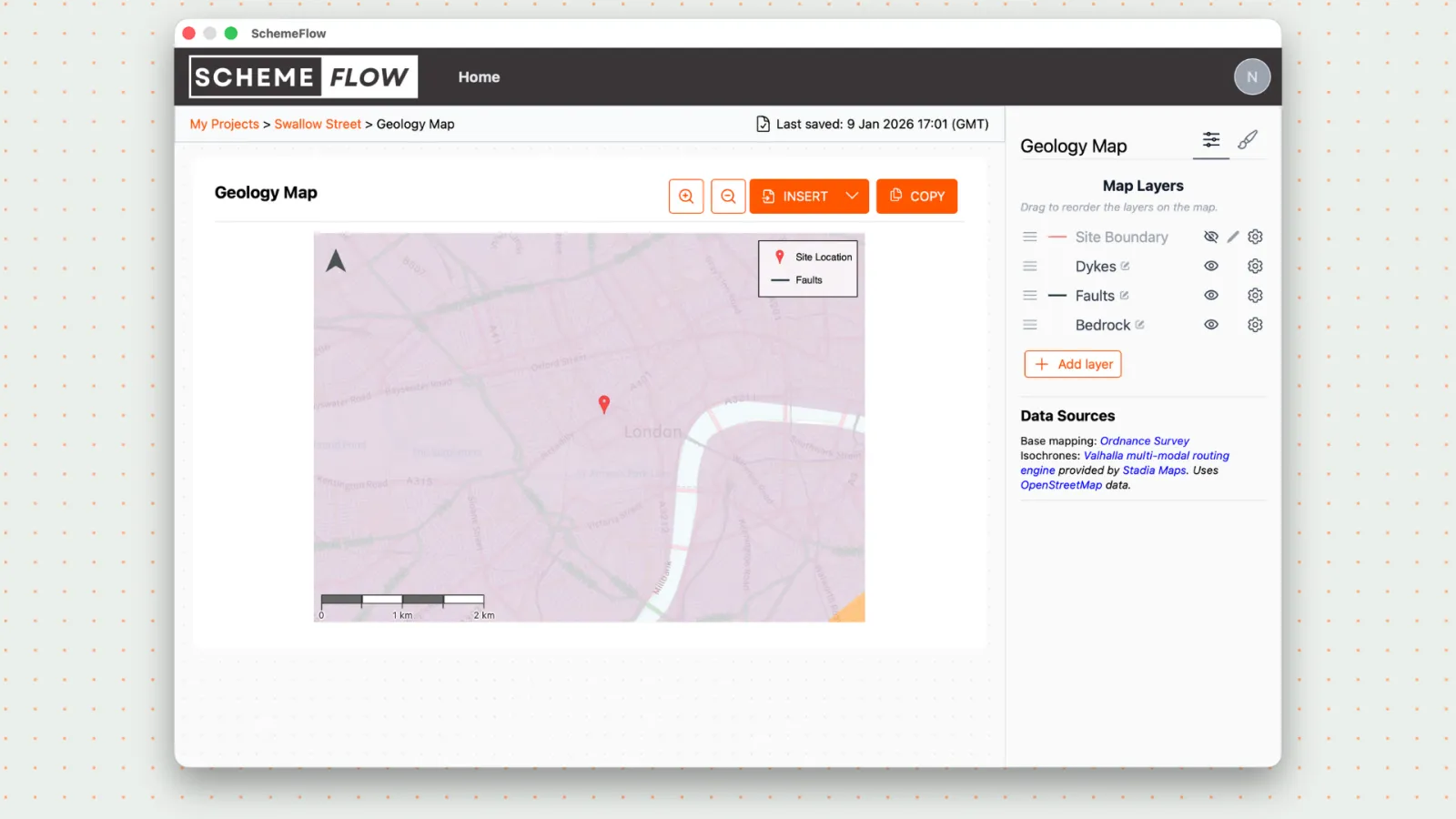Open Dykes layer settings gear
This screenshot has height=819, width=1456.
(1255, 266)
